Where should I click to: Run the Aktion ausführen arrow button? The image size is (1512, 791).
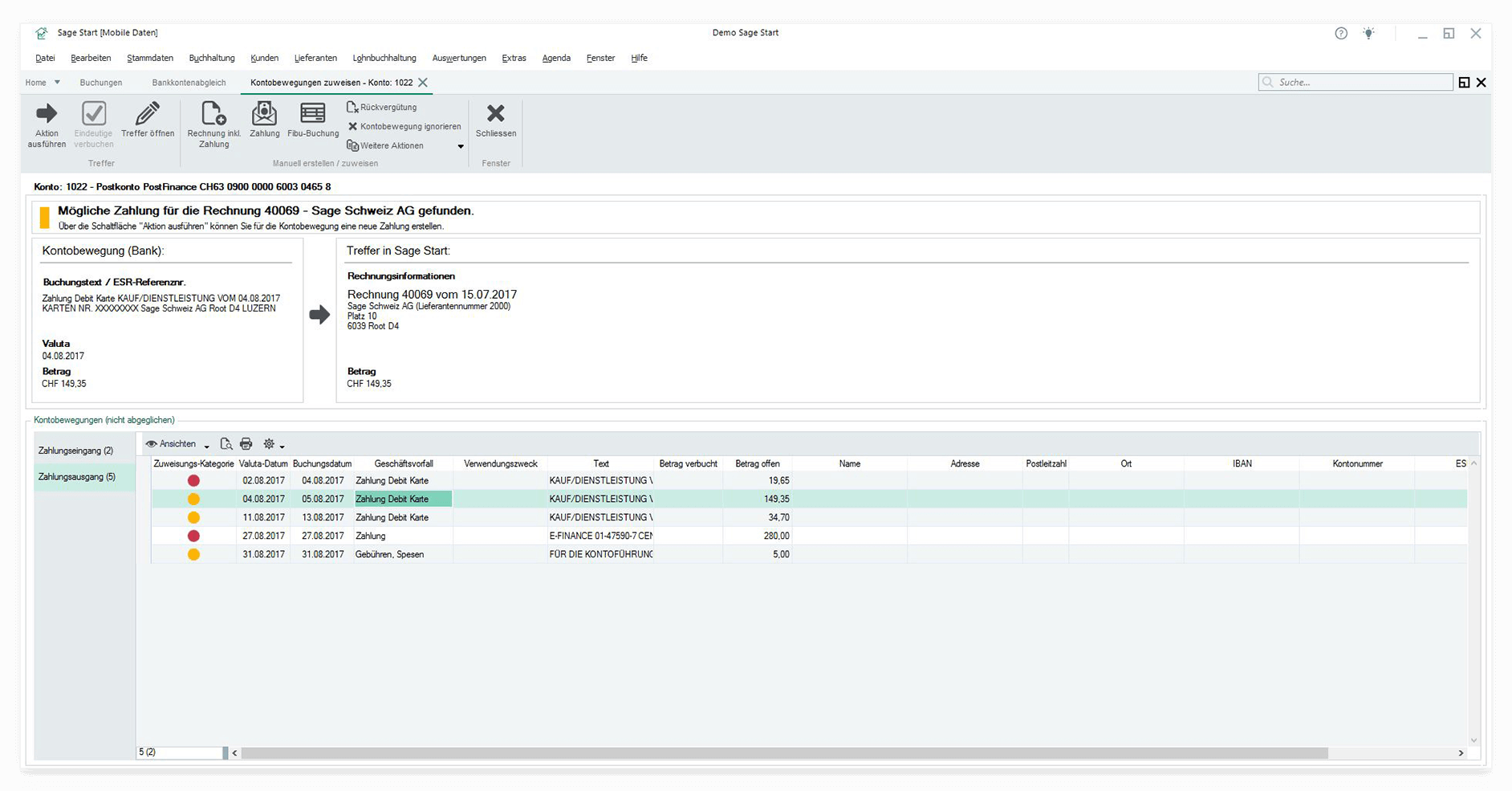coord(47,124)
